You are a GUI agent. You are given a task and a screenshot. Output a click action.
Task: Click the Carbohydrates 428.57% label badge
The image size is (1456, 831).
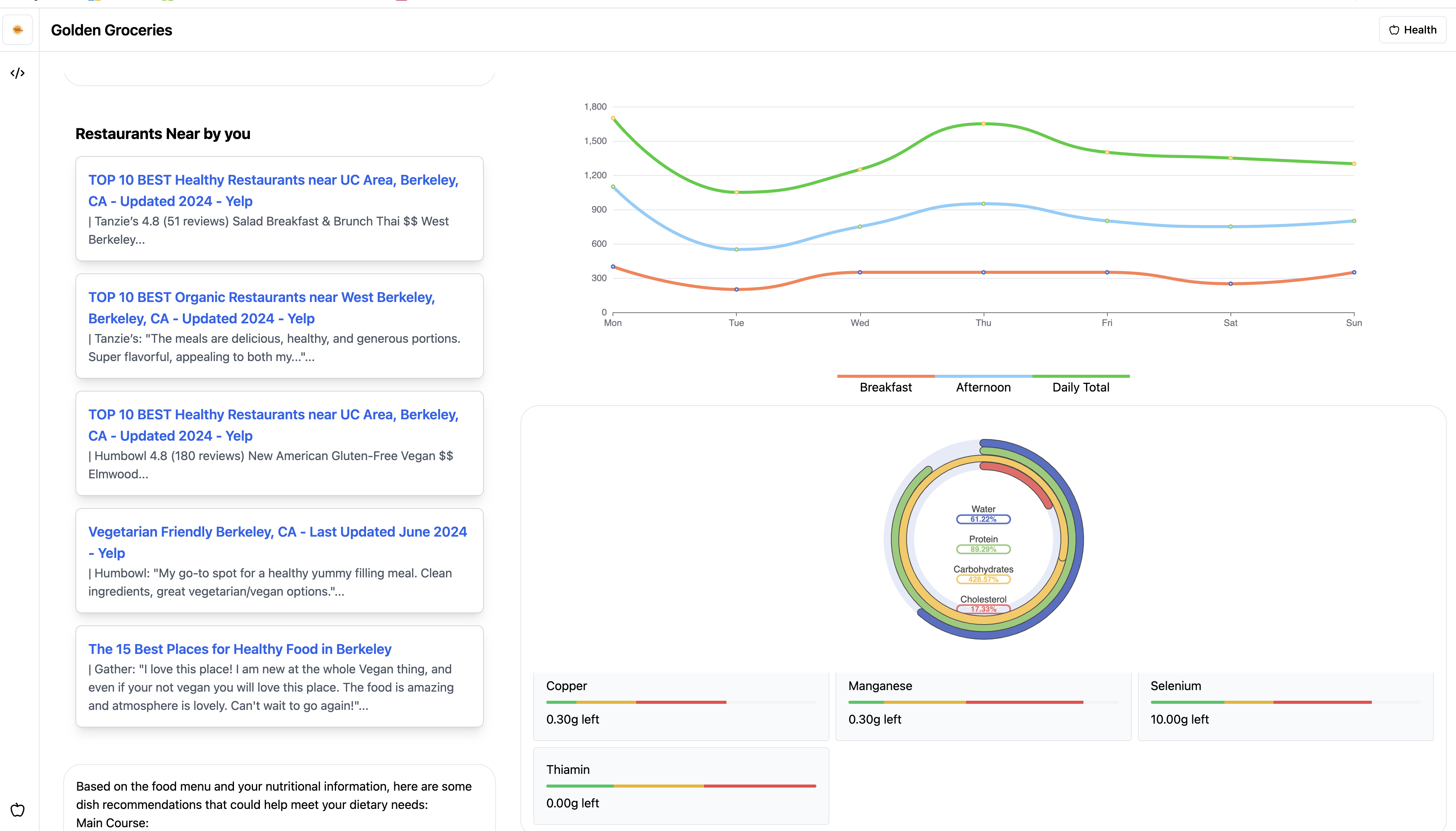click(983, 579)
